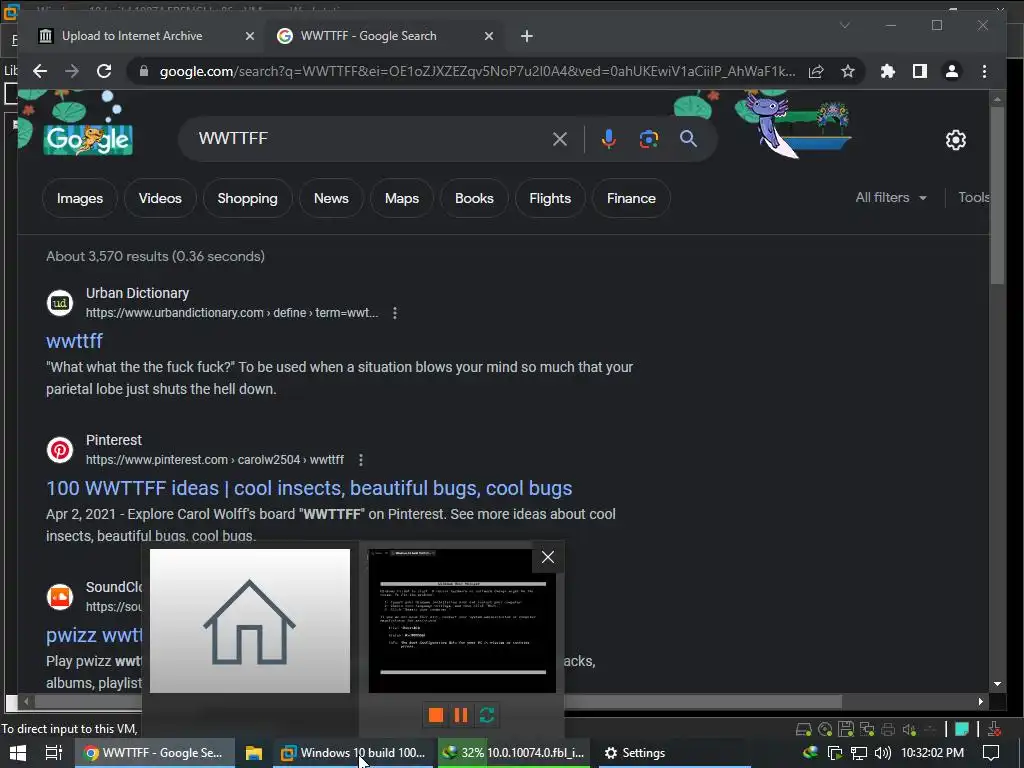Click the VMware sound card status icon
This screenshot has width=1024, height=768.
(x=909, y=729)
